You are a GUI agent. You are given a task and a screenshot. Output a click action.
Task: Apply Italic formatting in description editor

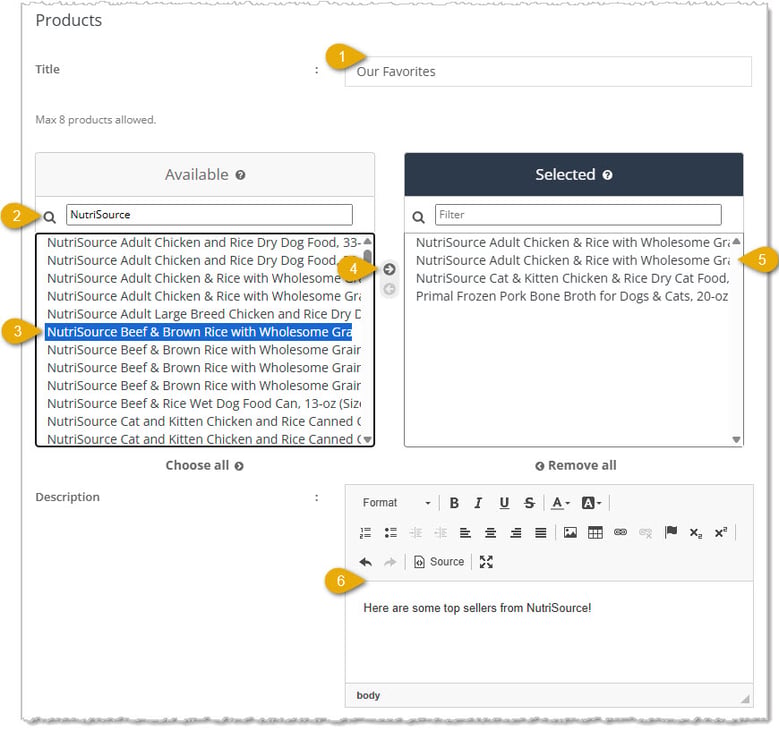478,503
